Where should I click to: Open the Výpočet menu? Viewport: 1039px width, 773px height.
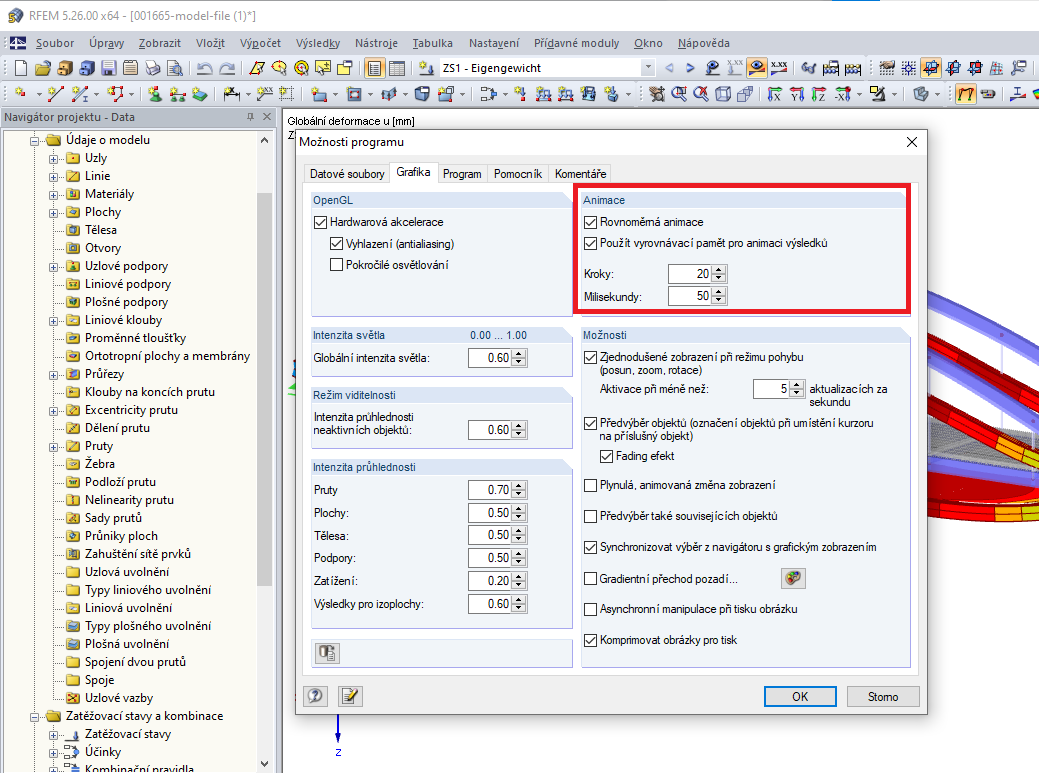click(x=260, y=43)
